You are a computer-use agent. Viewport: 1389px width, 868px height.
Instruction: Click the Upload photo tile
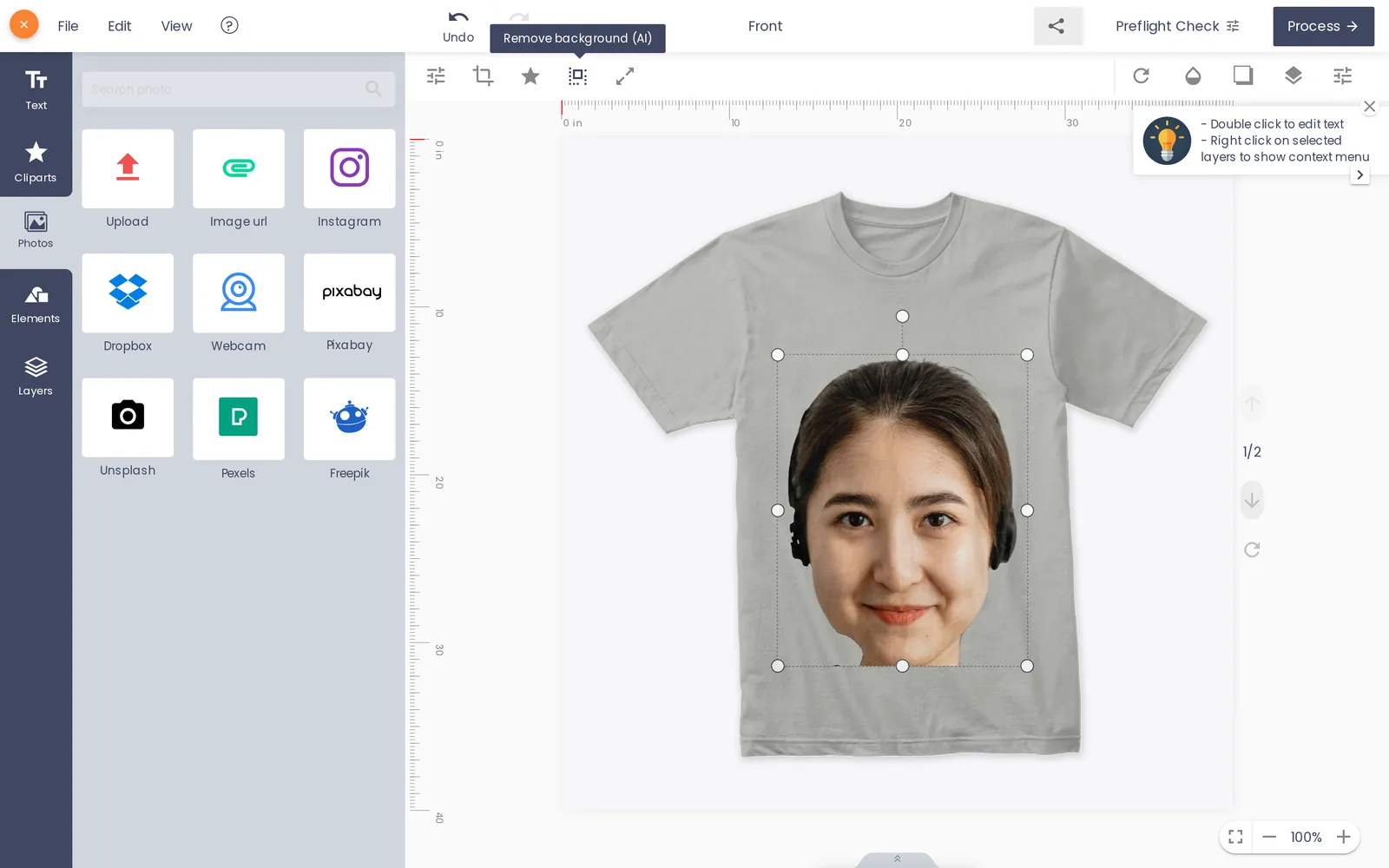click(x=128, y=168)
